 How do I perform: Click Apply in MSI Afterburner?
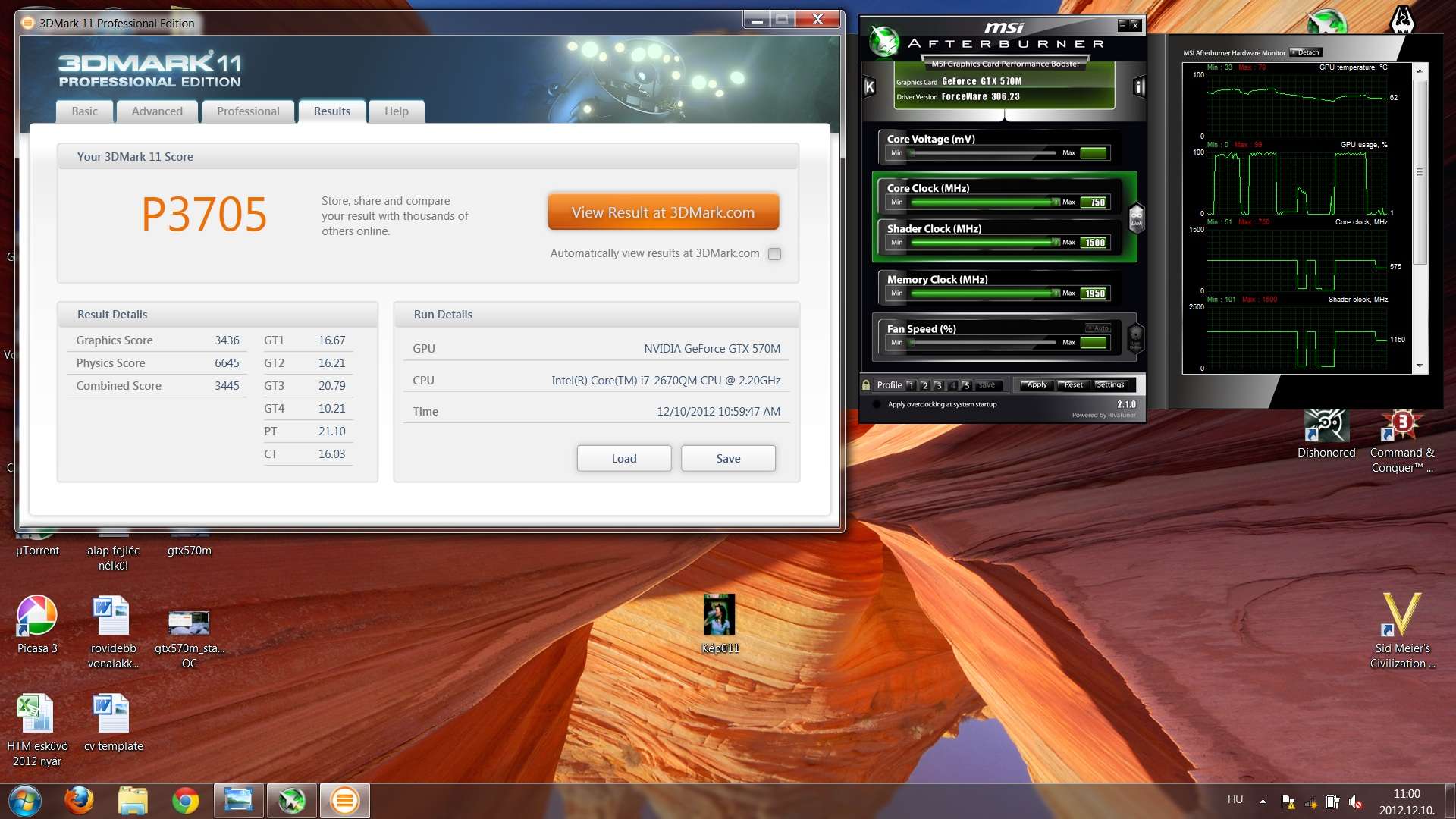tap(1037, 385)
